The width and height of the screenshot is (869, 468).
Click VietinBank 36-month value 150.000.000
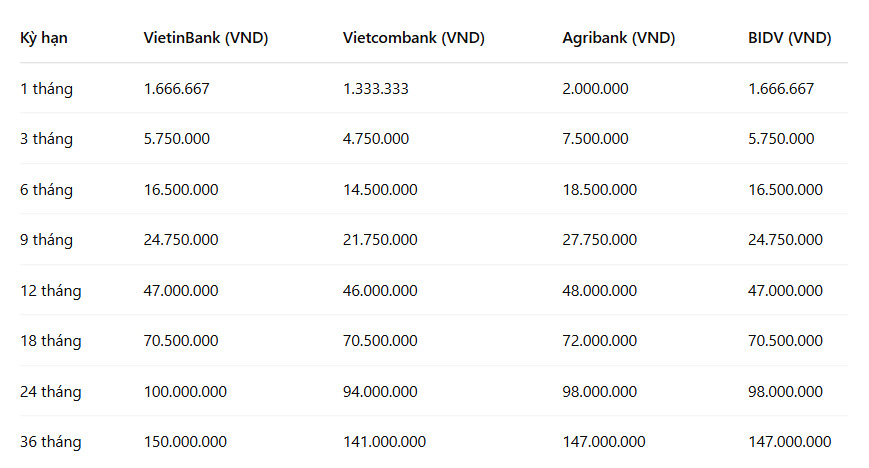coord(185,441)
